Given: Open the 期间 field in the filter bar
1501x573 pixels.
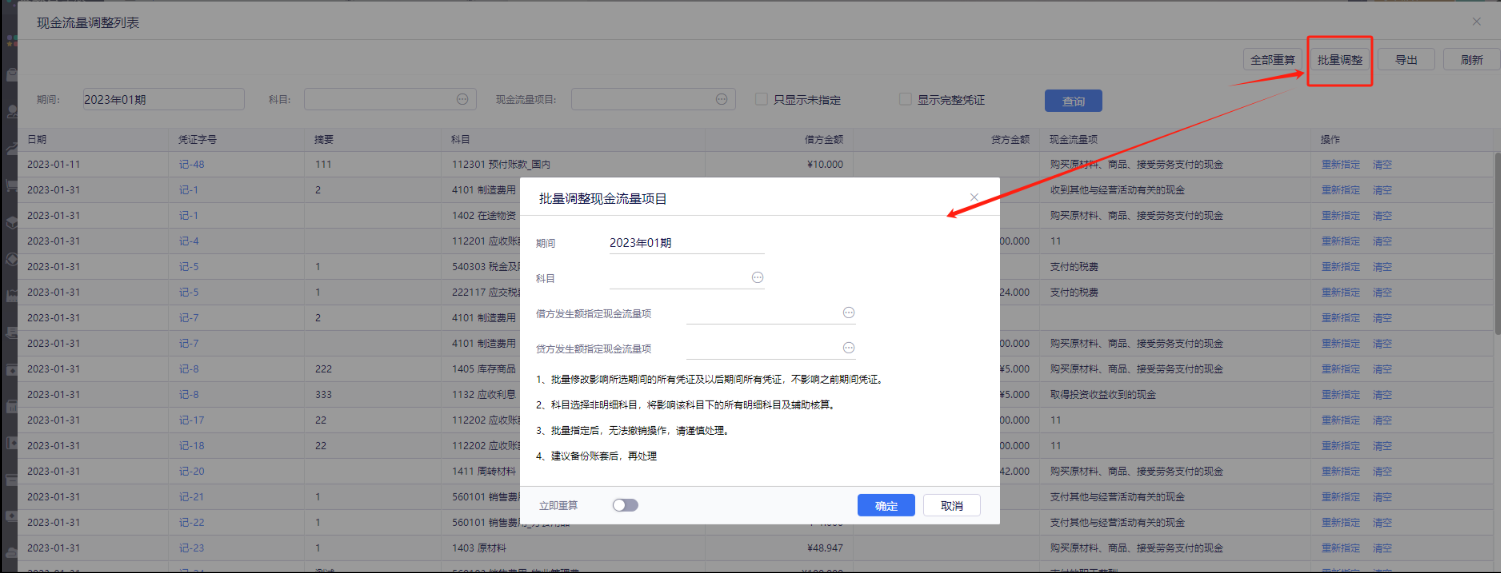Looking at the screenshot, I should tap(163, 100).
